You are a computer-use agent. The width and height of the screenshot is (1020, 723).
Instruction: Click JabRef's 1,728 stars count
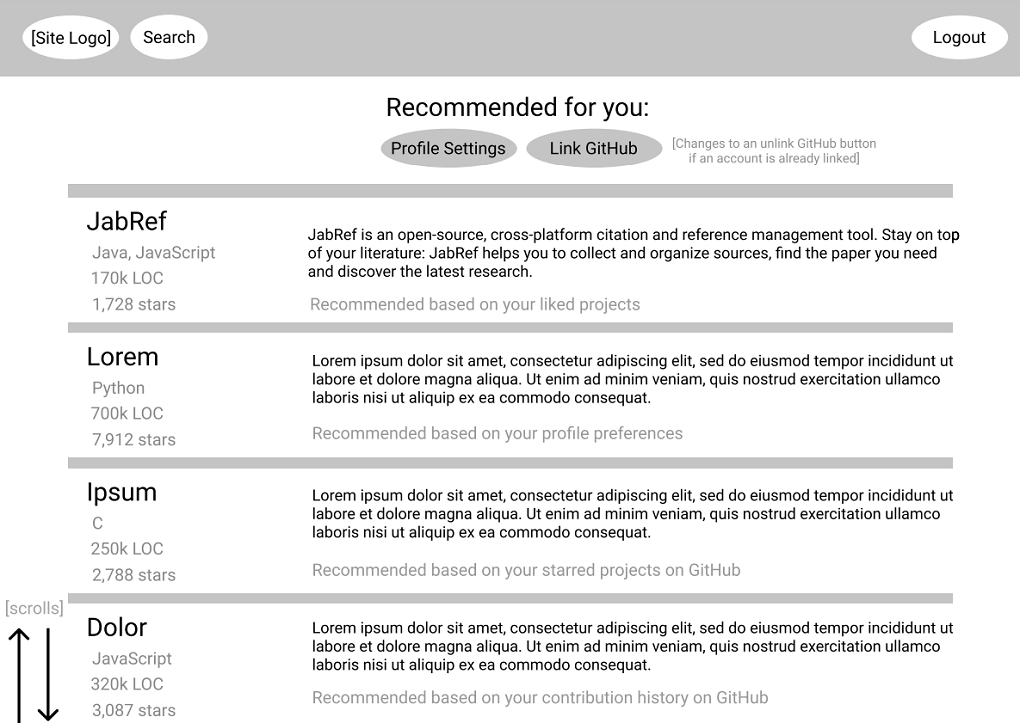(x=134, y=305)
